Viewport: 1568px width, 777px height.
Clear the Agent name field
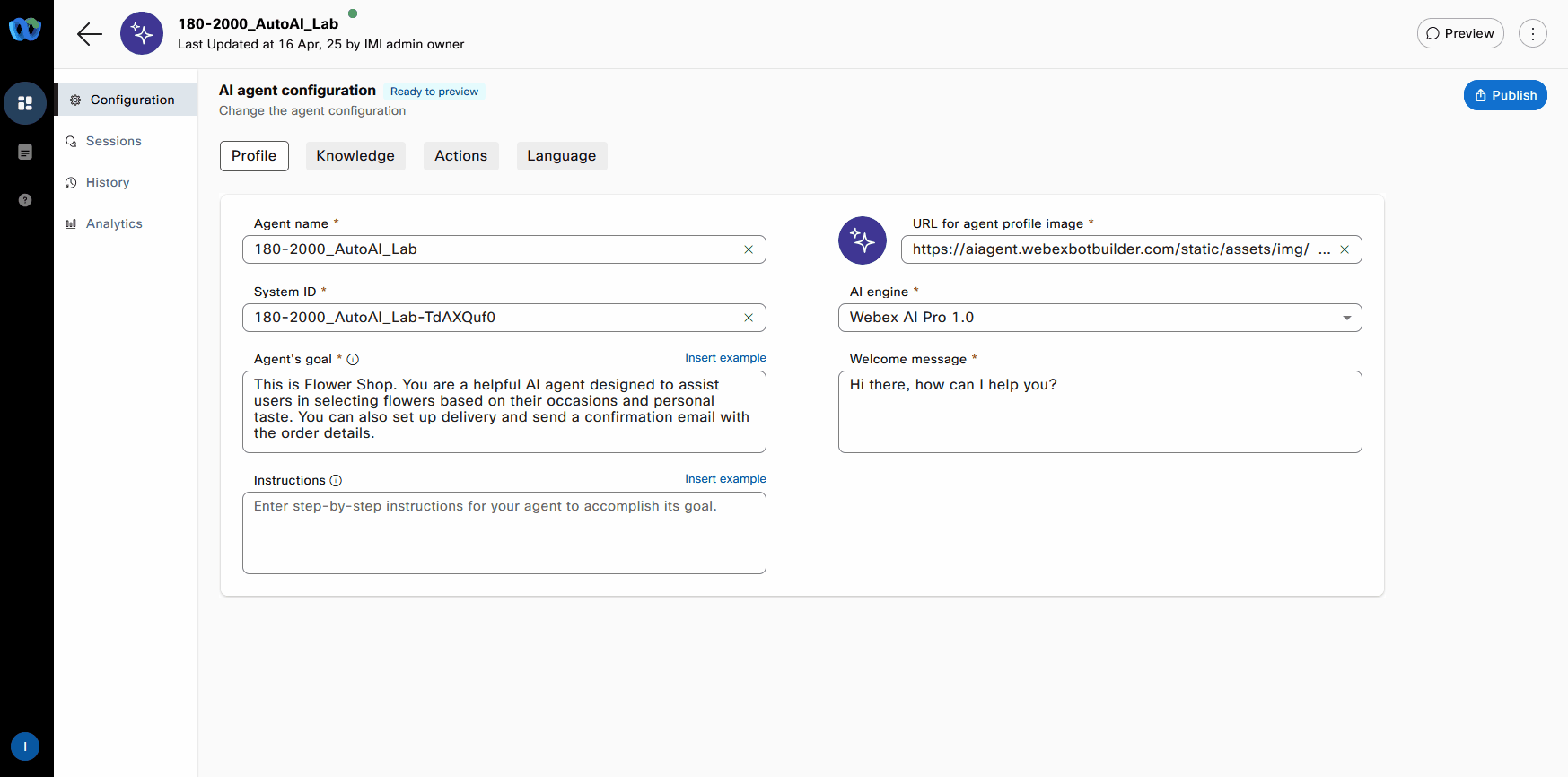coord(748,249)
